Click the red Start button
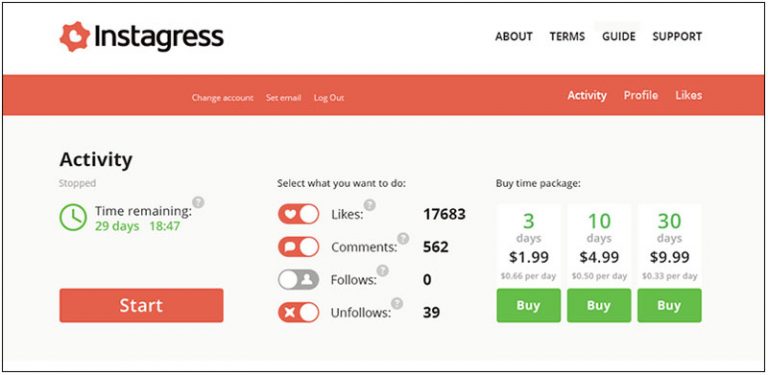768x375 pixels. coord(141,305)
